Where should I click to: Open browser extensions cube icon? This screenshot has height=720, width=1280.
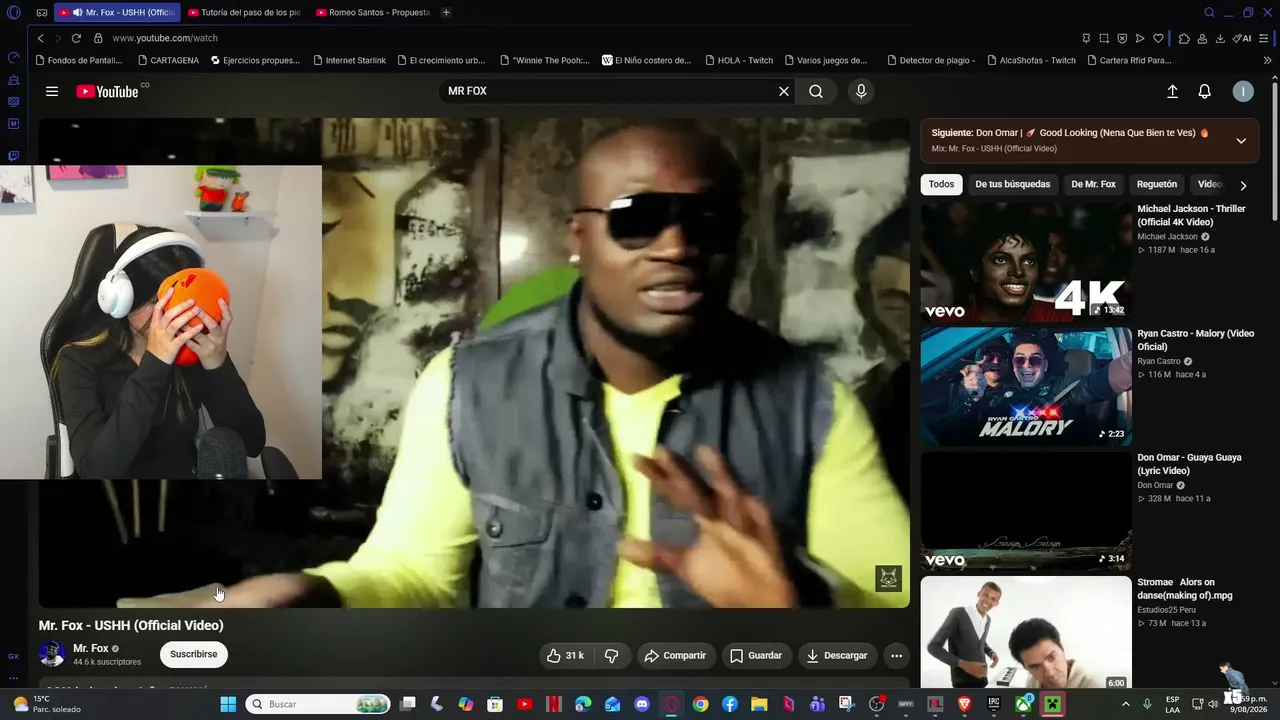pyautogui.click(x=1184, y=38)
